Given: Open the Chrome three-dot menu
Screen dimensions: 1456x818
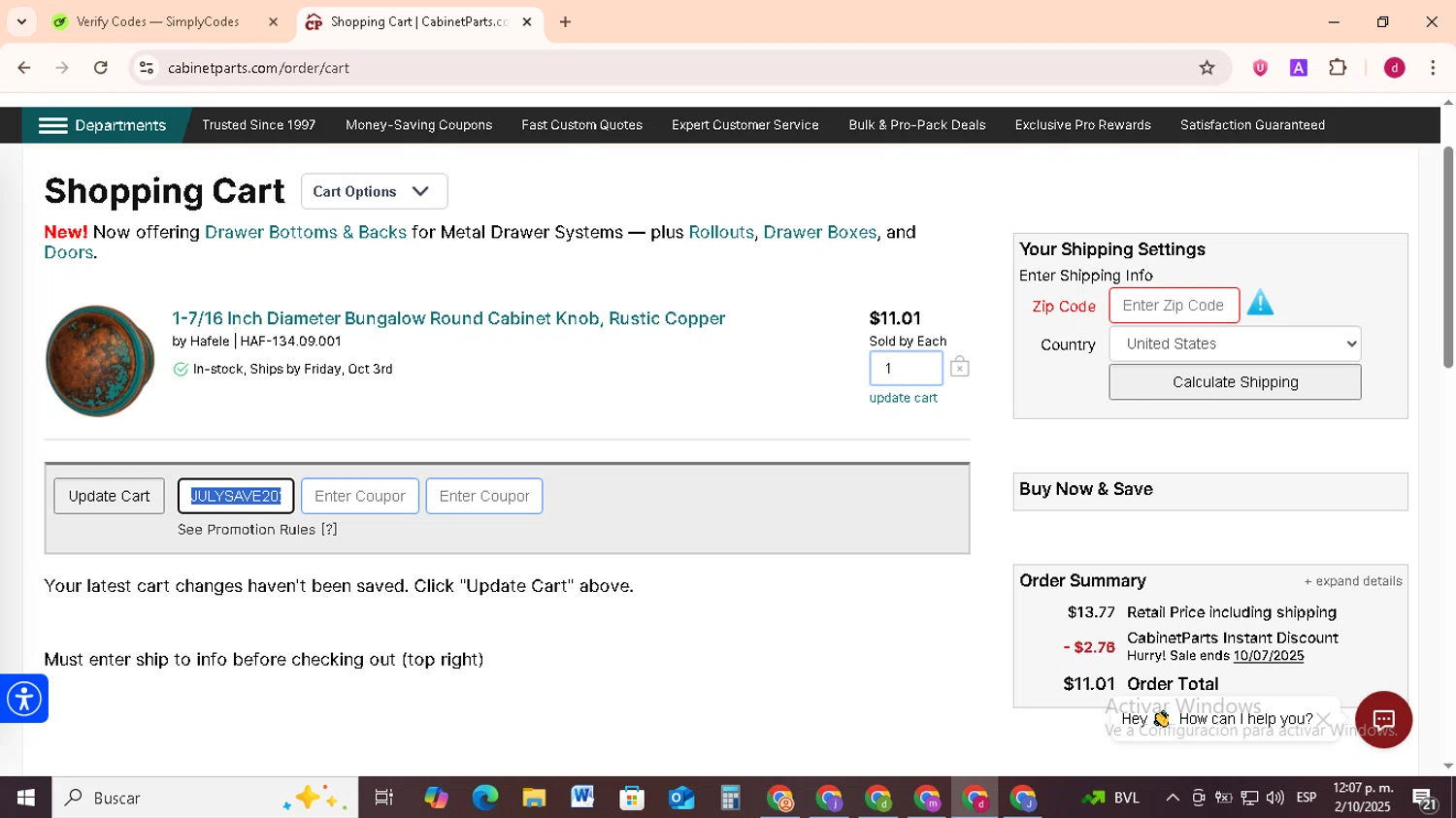Looking at the screenshot, I should click(1433, 68).
